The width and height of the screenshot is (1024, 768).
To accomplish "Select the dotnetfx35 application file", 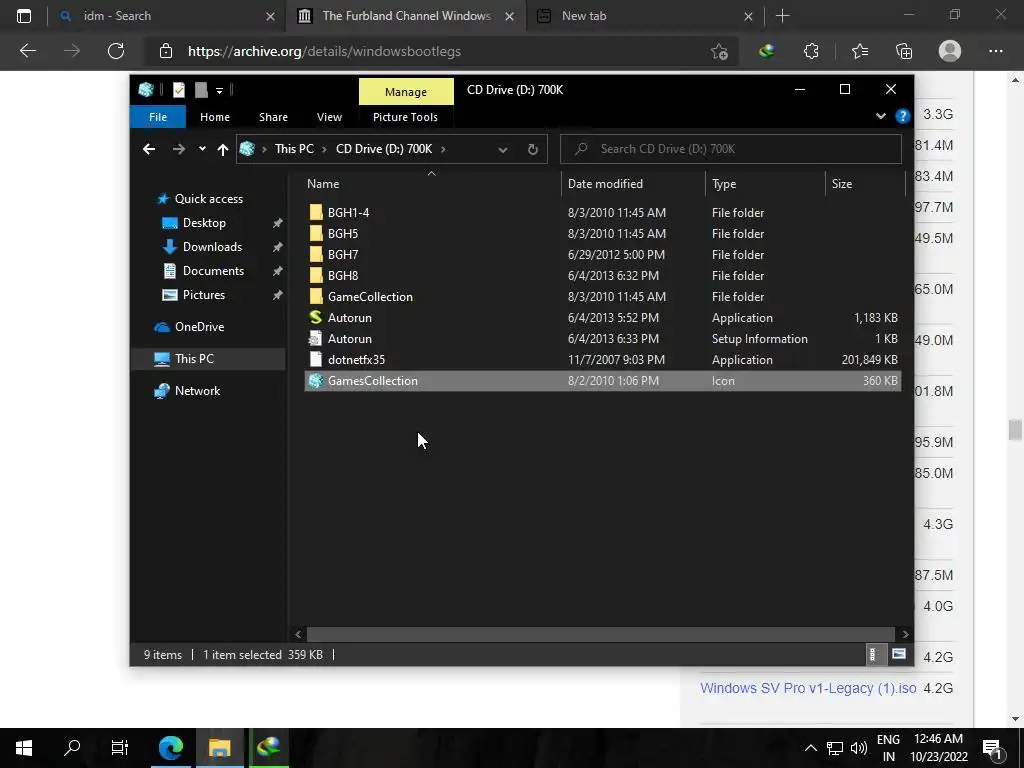I will coord(603,360).
